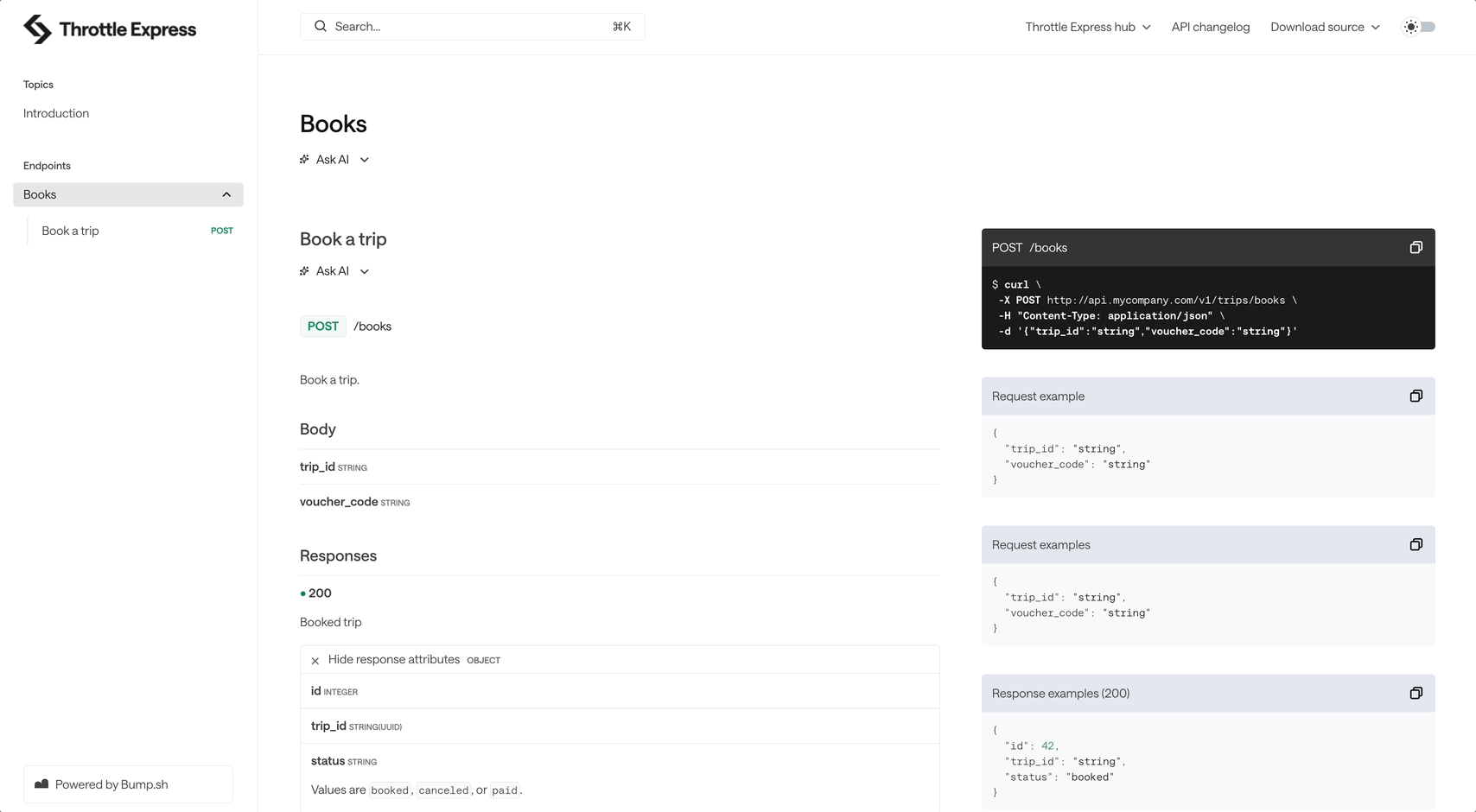Viewport: 1476px width, 812px height.
Task: Collapse the Books endpoints section
Action: (x=226, y=194)
